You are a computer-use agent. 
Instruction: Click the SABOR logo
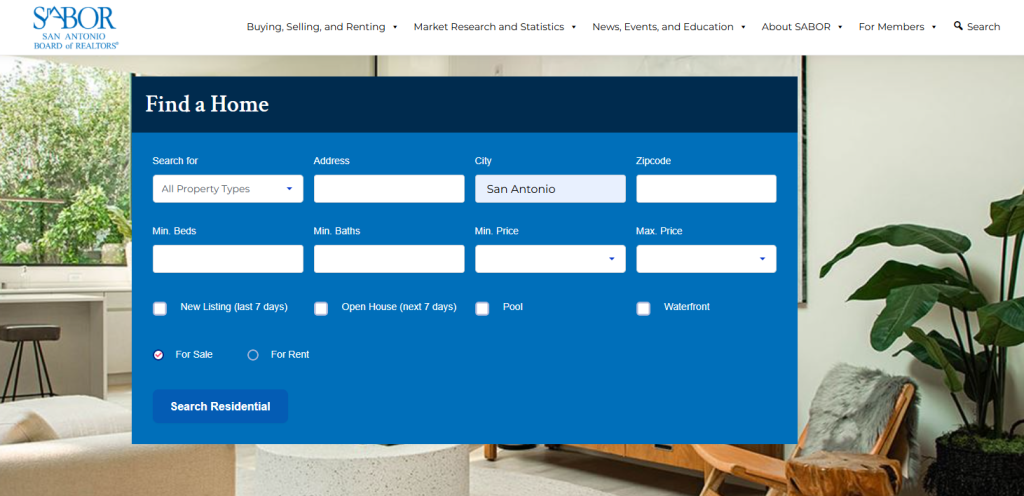(75, 27)
